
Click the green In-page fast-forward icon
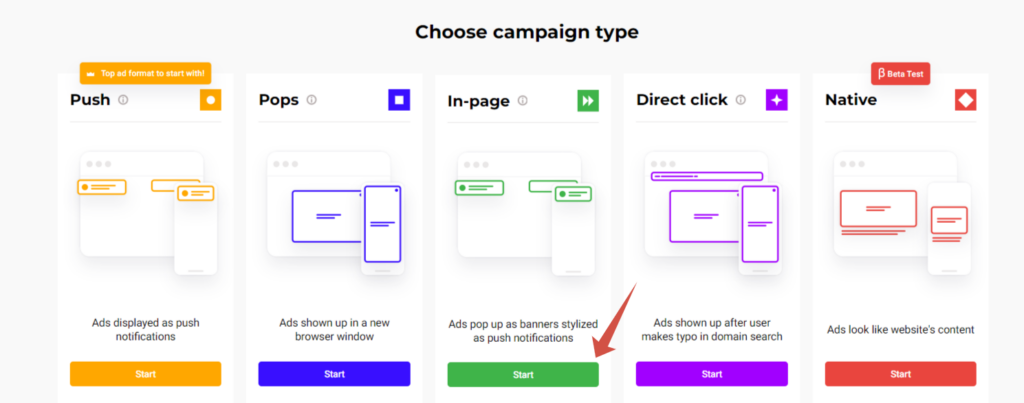click(588, 101)
